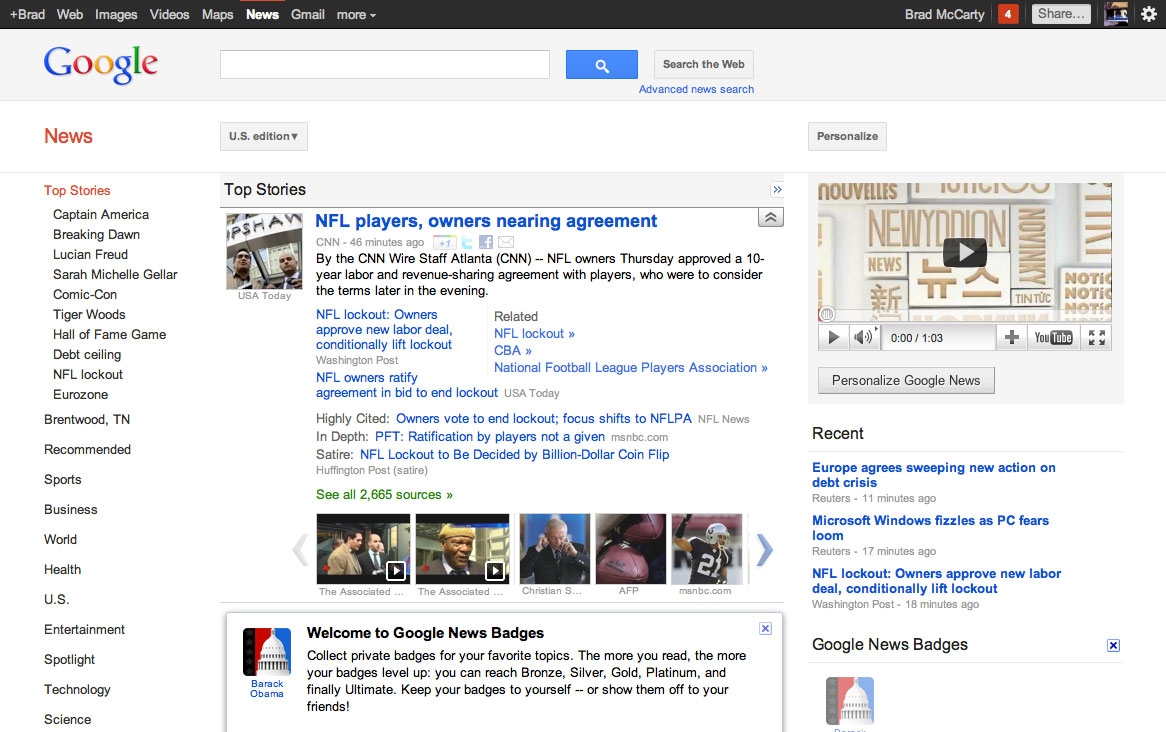
Task: Show next images with right arrow
Action: 764,550
